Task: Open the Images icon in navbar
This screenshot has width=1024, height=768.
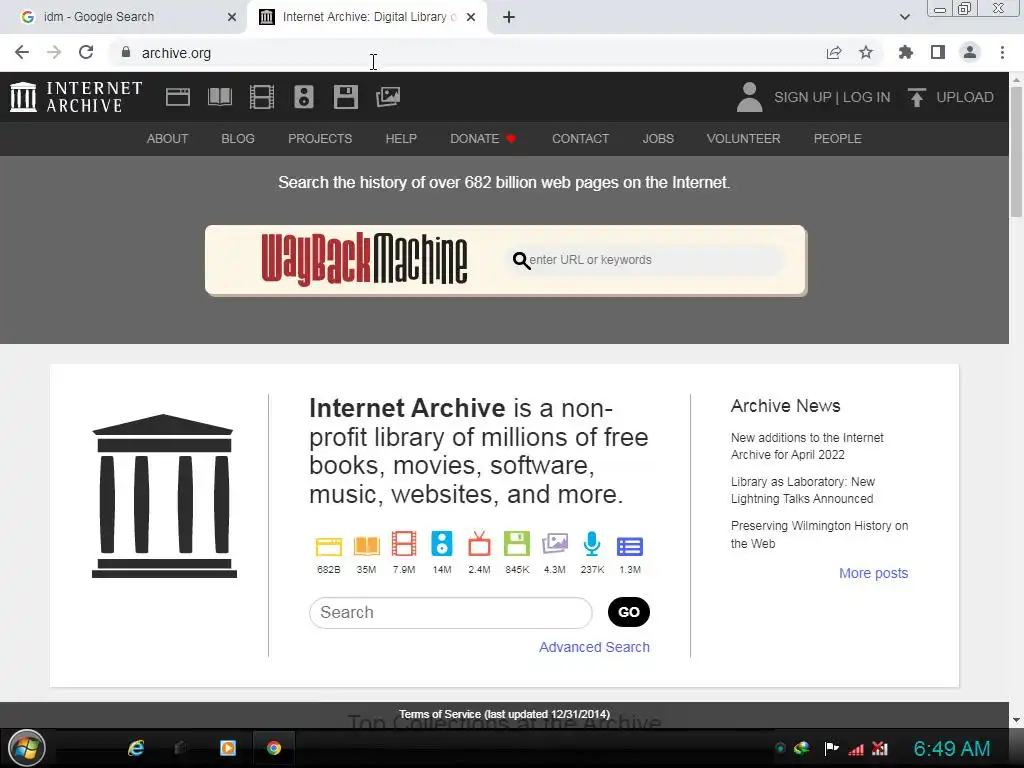Action: click(x=388, y=97)
